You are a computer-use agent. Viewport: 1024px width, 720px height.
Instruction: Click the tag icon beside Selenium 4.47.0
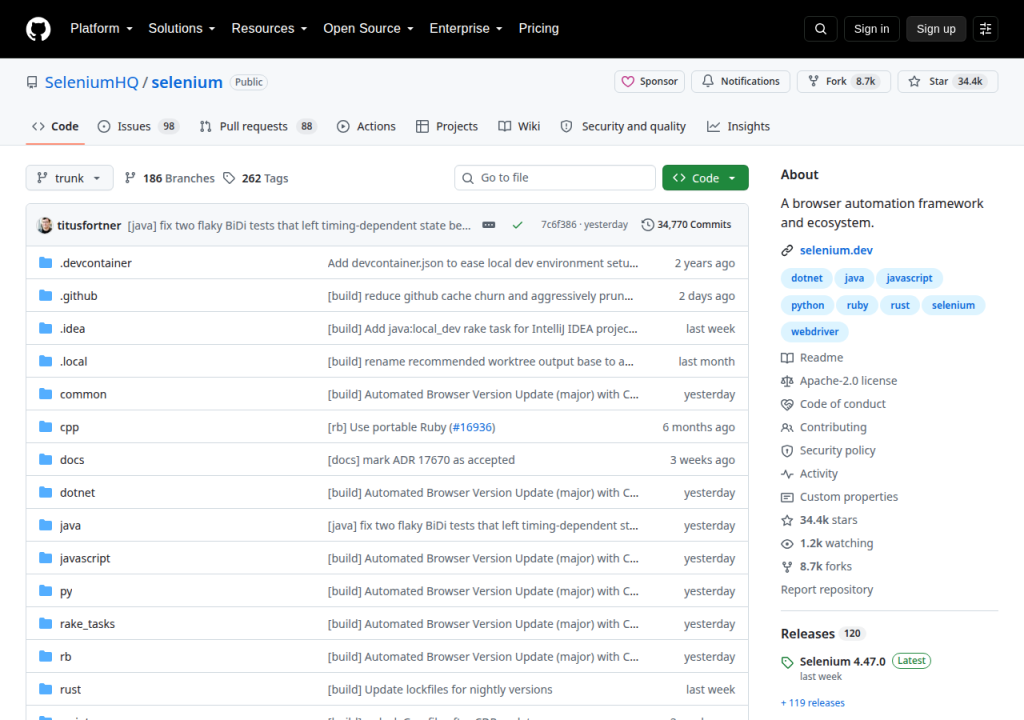point(787,662)
